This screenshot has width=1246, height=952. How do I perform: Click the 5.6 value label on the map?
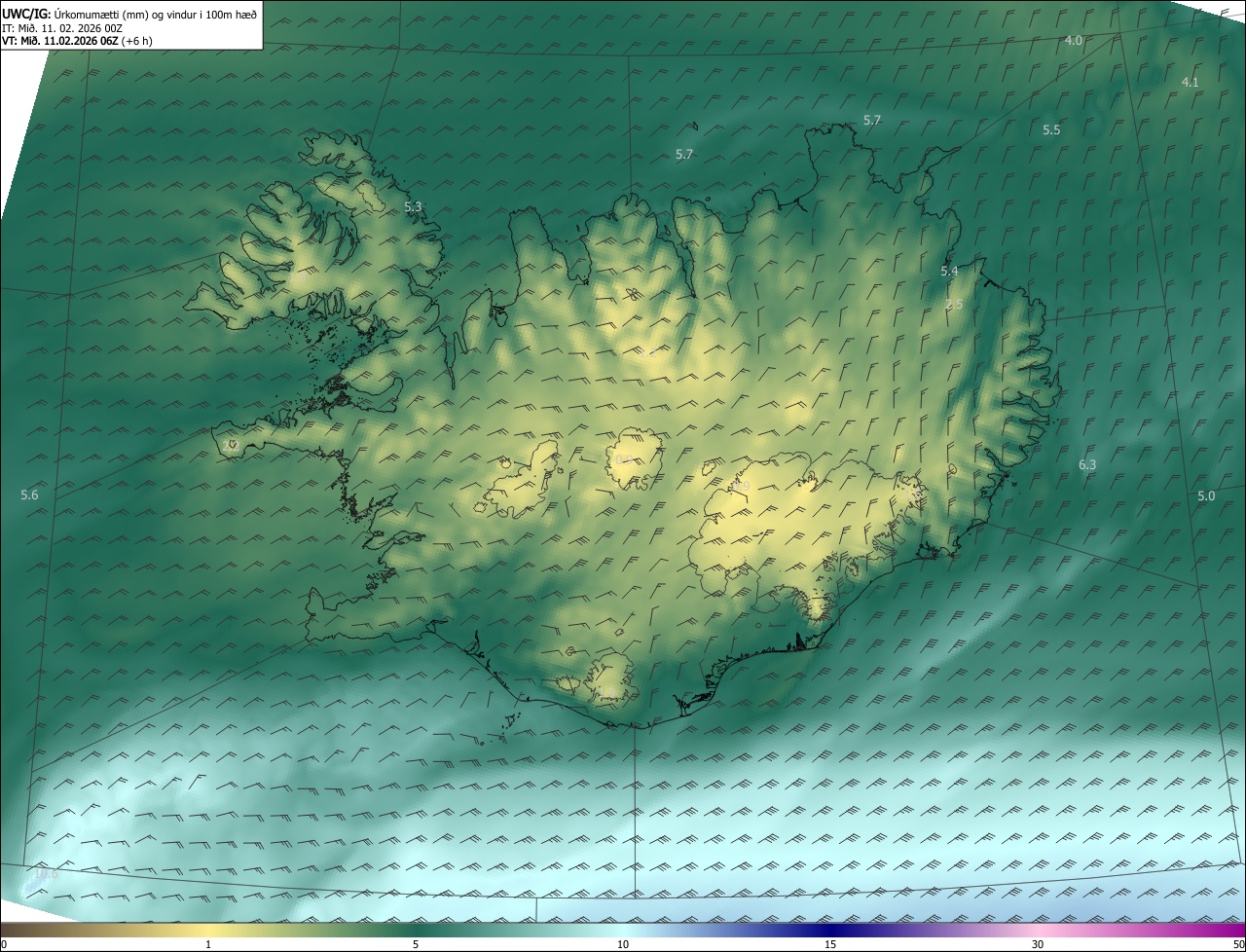pyautogui.click(x=29, y=495)
